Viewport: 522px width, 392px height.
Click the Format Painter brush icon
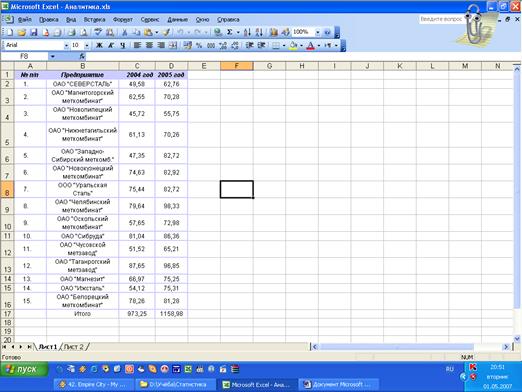[166, 32]
